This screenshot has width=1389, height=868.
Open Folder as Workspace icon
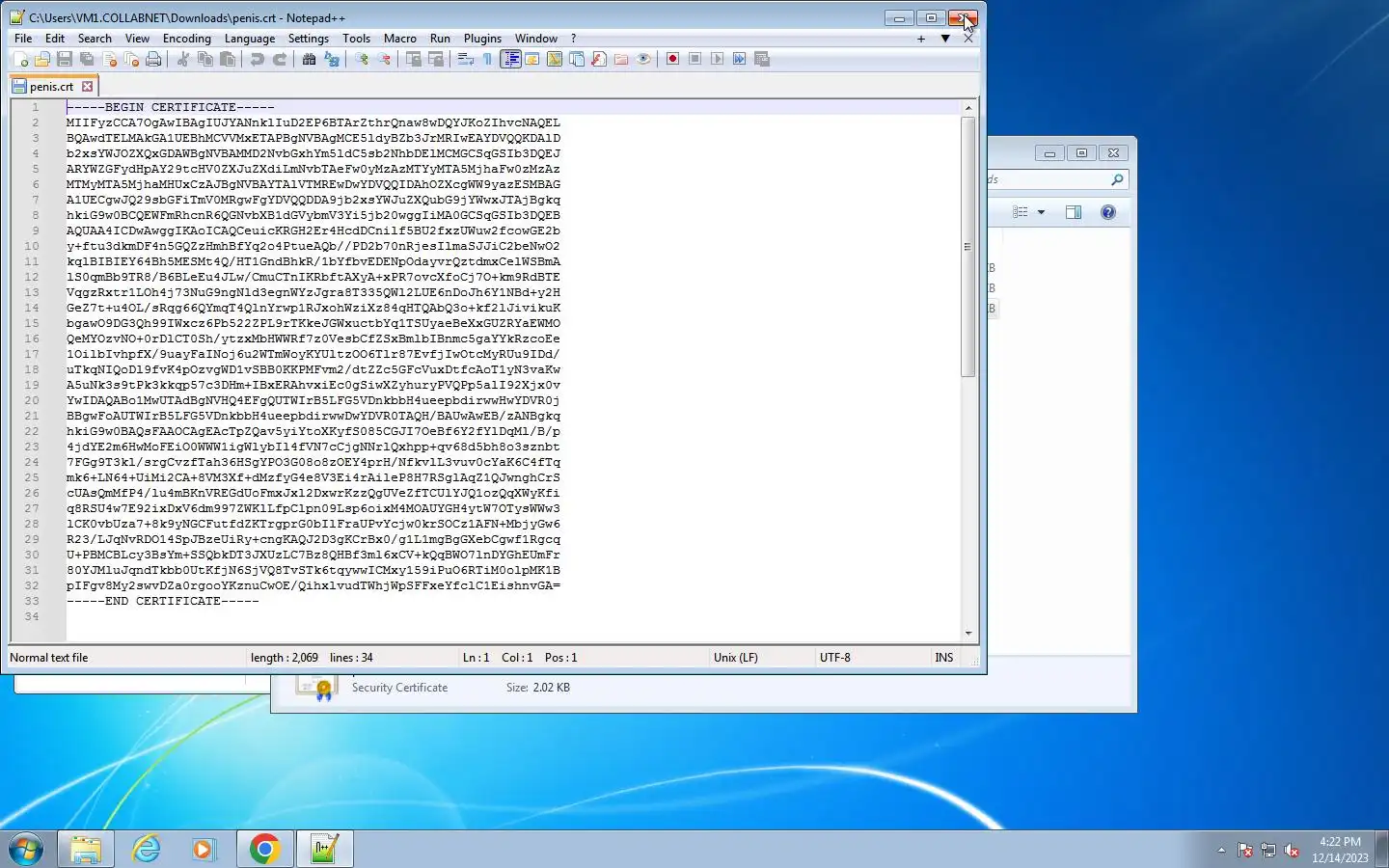621,59
